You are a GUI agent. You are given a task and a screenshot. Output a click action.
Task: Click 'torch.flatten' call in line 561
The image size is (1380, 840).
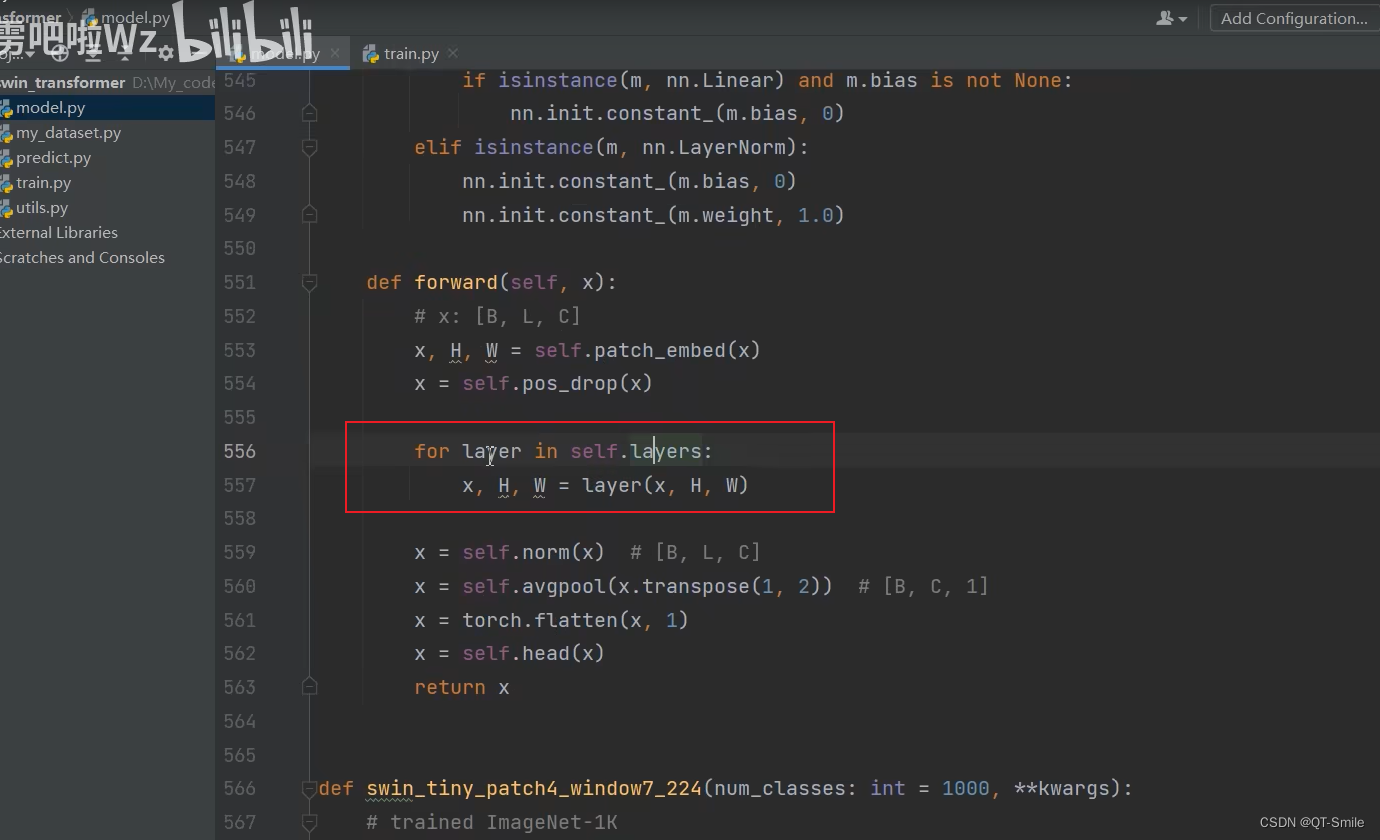[541, 620]
